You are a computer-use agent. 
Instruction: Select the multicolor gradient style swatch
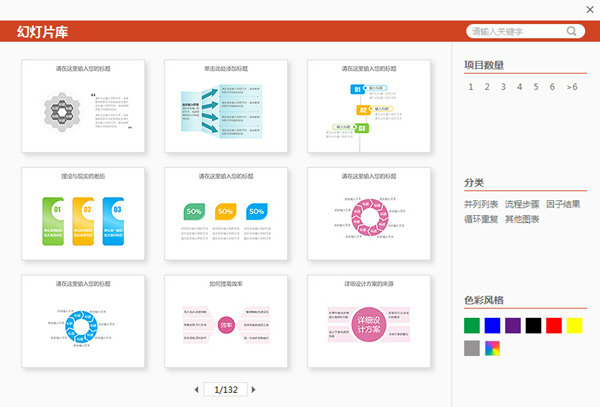click(x=495, y=348)
